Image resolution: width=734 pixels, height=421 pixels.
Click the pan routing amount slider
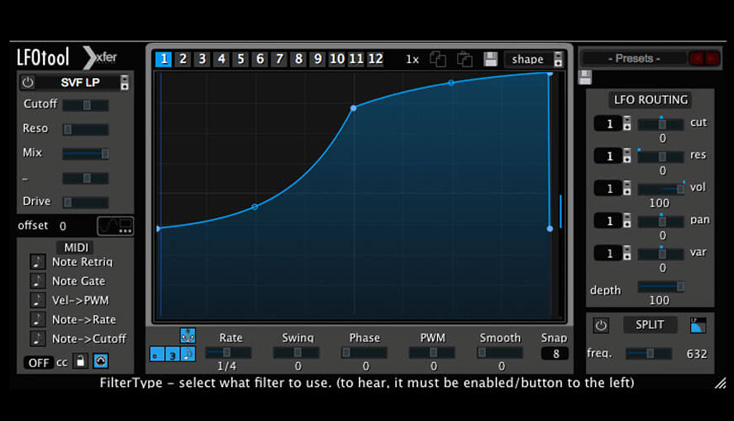click(x=661, y=221)
